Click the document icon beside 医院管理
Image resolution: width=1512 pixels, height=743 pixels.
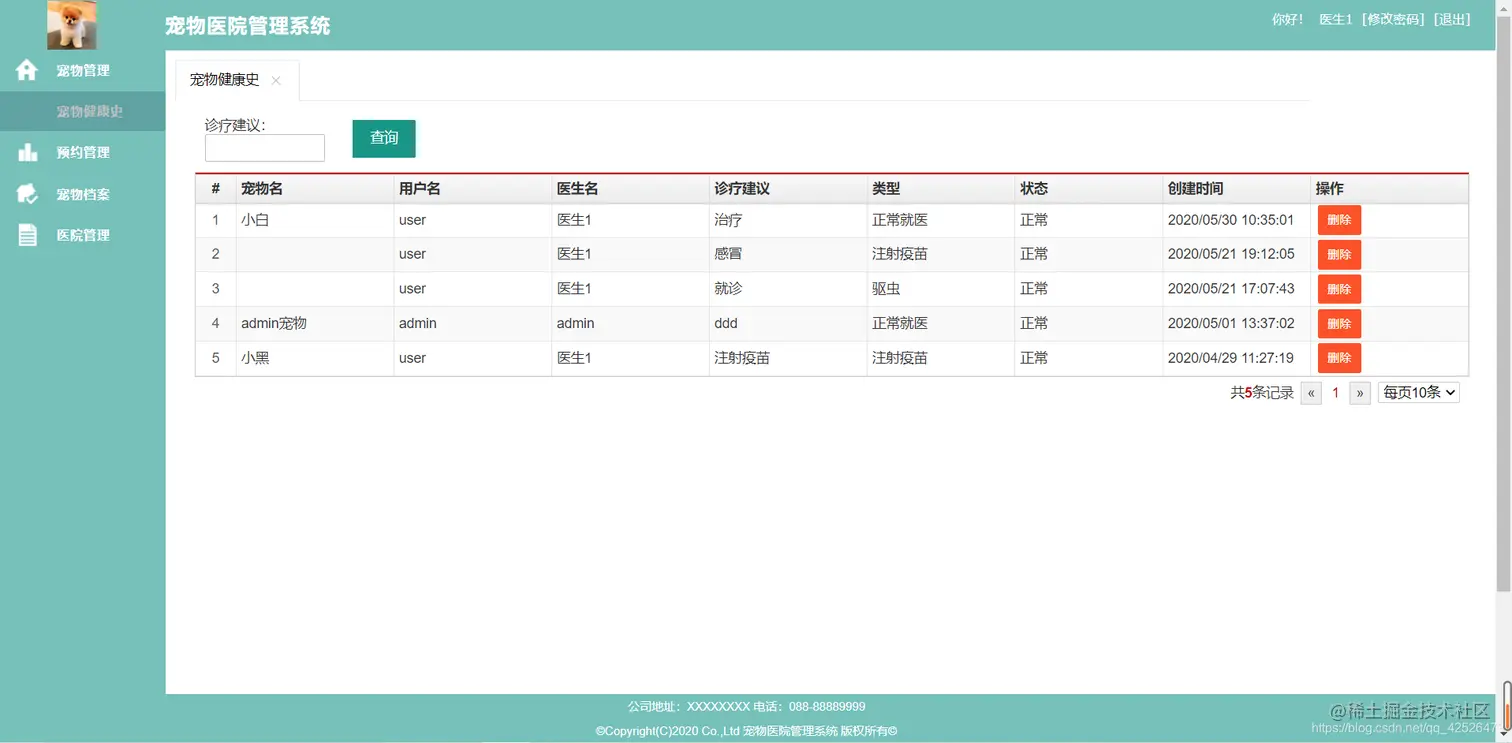(x=27, y=235)
